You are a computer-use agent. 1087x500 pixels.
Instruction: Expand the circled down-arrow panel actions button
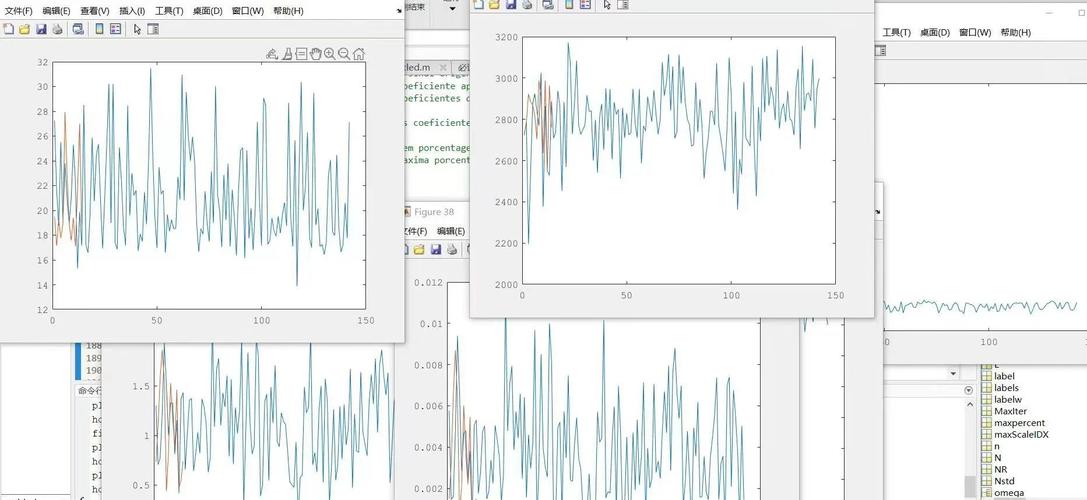pos(968,390)
